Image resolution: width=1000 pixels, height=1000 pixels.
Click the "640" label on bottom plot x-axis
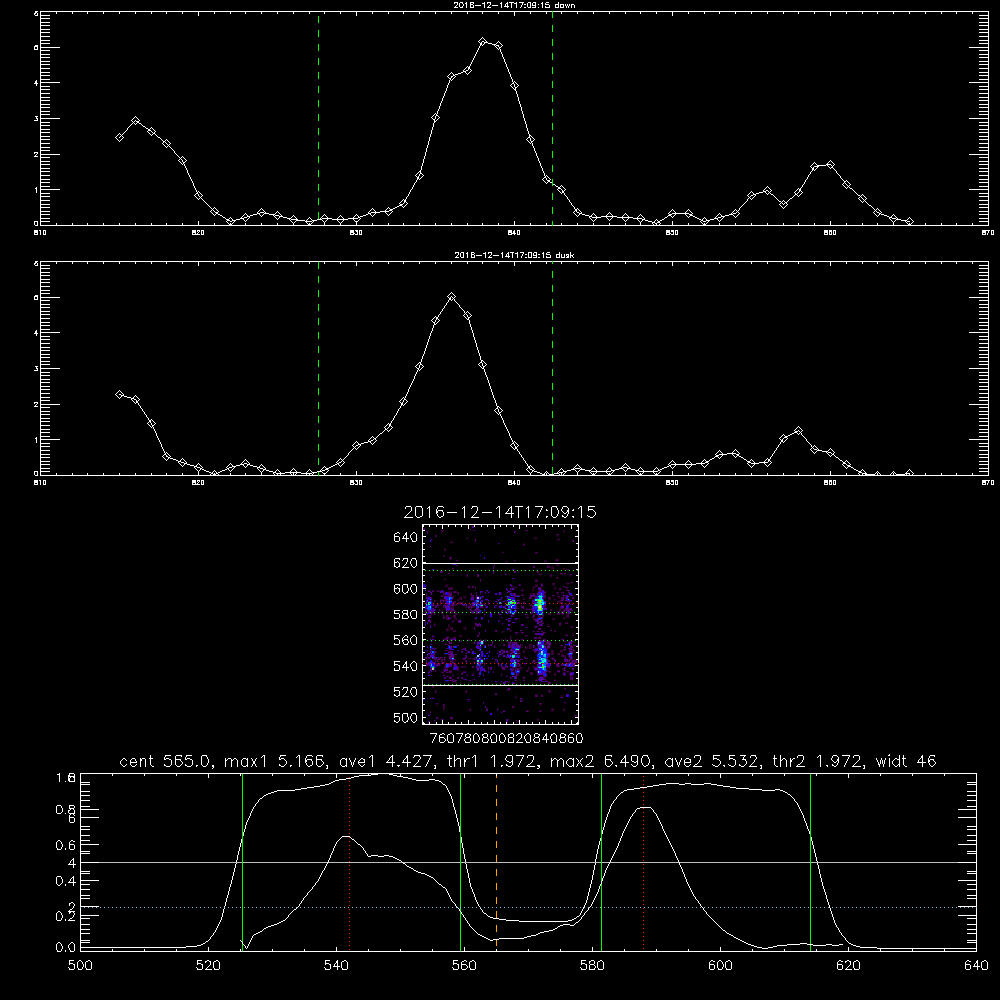(x=976, y=966)
